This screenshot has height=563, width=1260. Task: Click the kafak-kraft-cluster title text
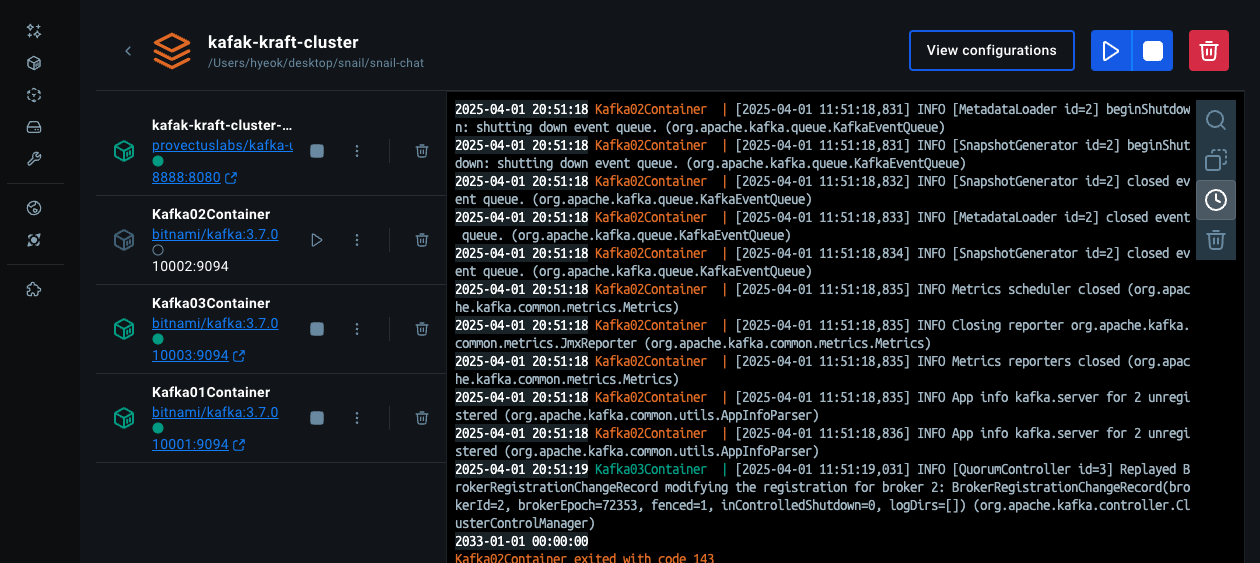tap(283, 42)
